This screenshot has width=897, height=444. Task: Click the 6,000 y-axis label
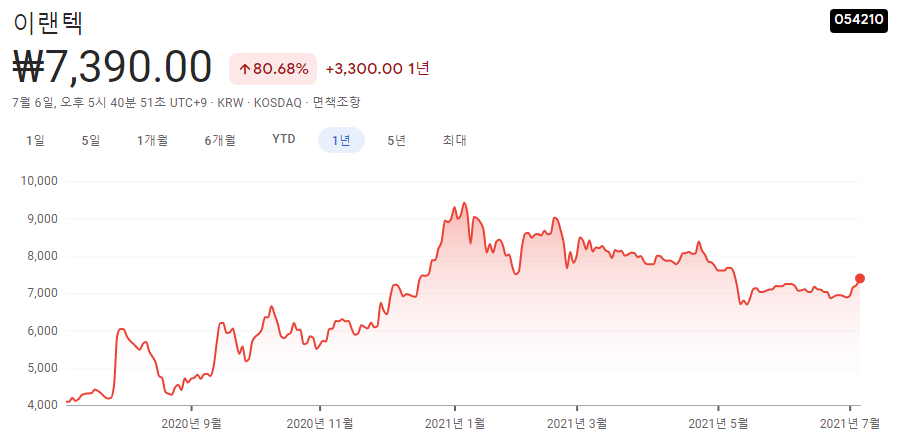tap(42, 331)
